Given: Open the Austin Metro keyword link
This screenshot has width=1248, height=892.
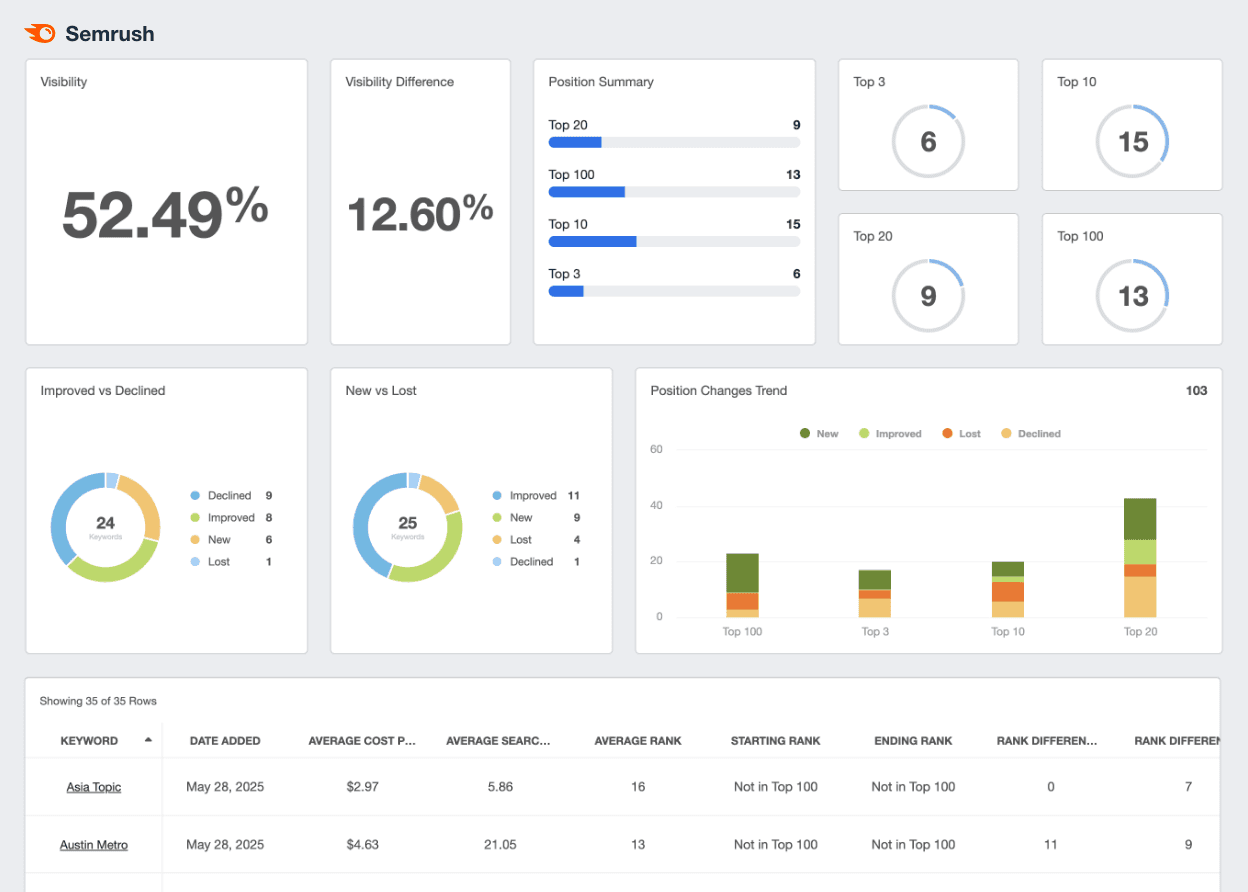Looking at the screenshot, I should (x=94, y=845).
